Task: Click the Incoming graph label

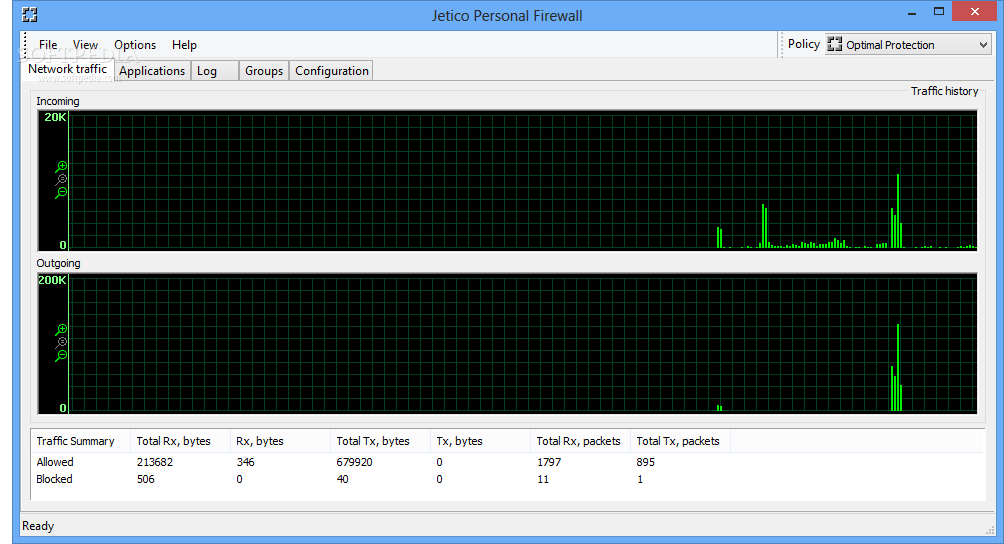Action: [x=58, y=101]
